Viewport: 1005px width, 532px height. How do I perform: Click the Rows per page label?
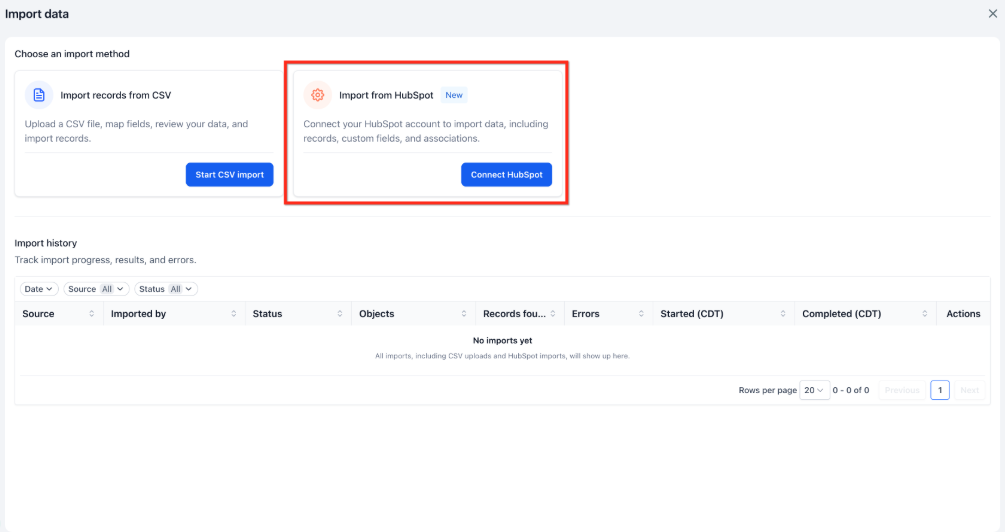(767, 390)
